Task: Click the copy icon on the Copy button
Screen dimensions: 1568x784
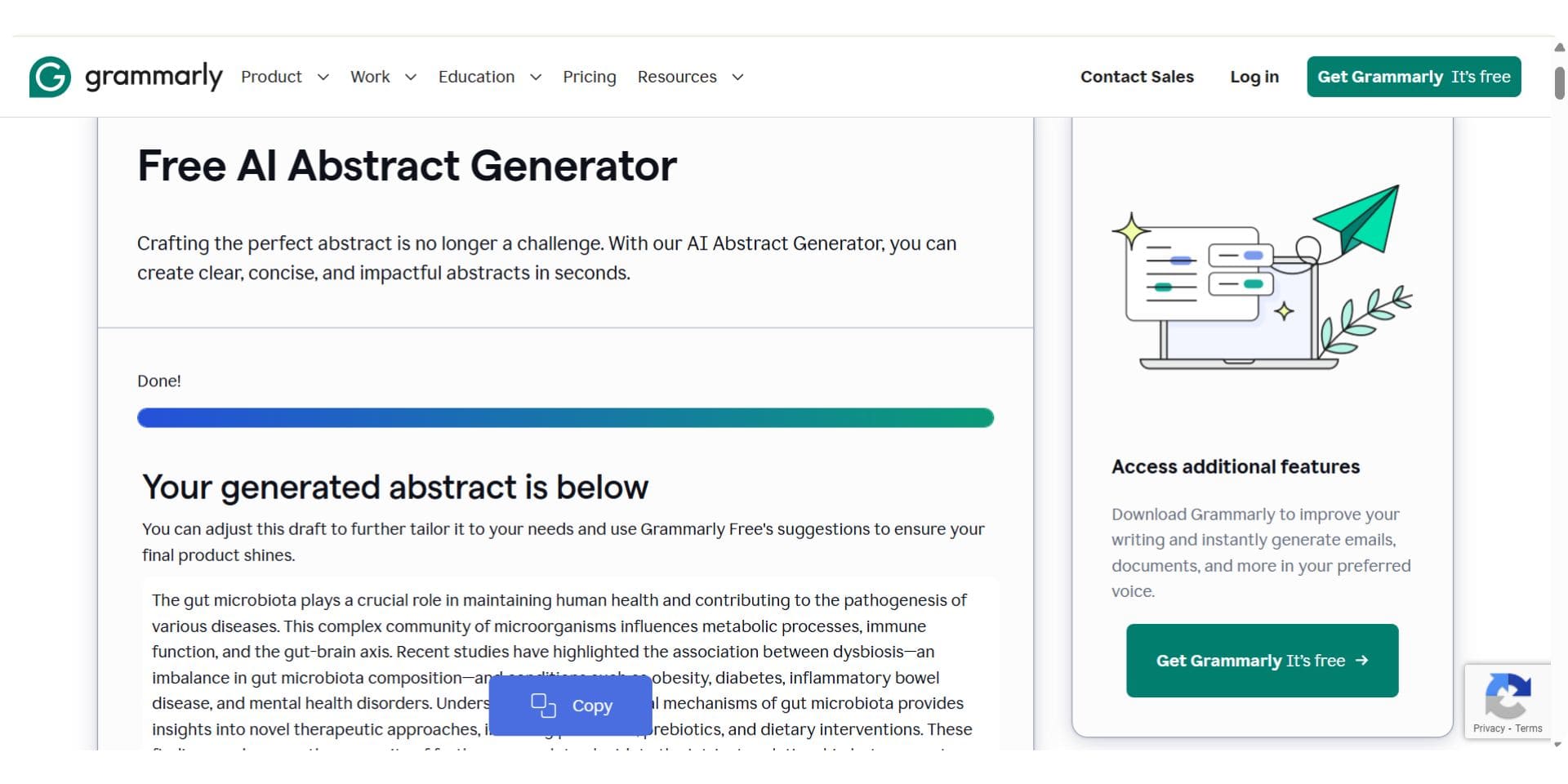Action: coord(543,705)
